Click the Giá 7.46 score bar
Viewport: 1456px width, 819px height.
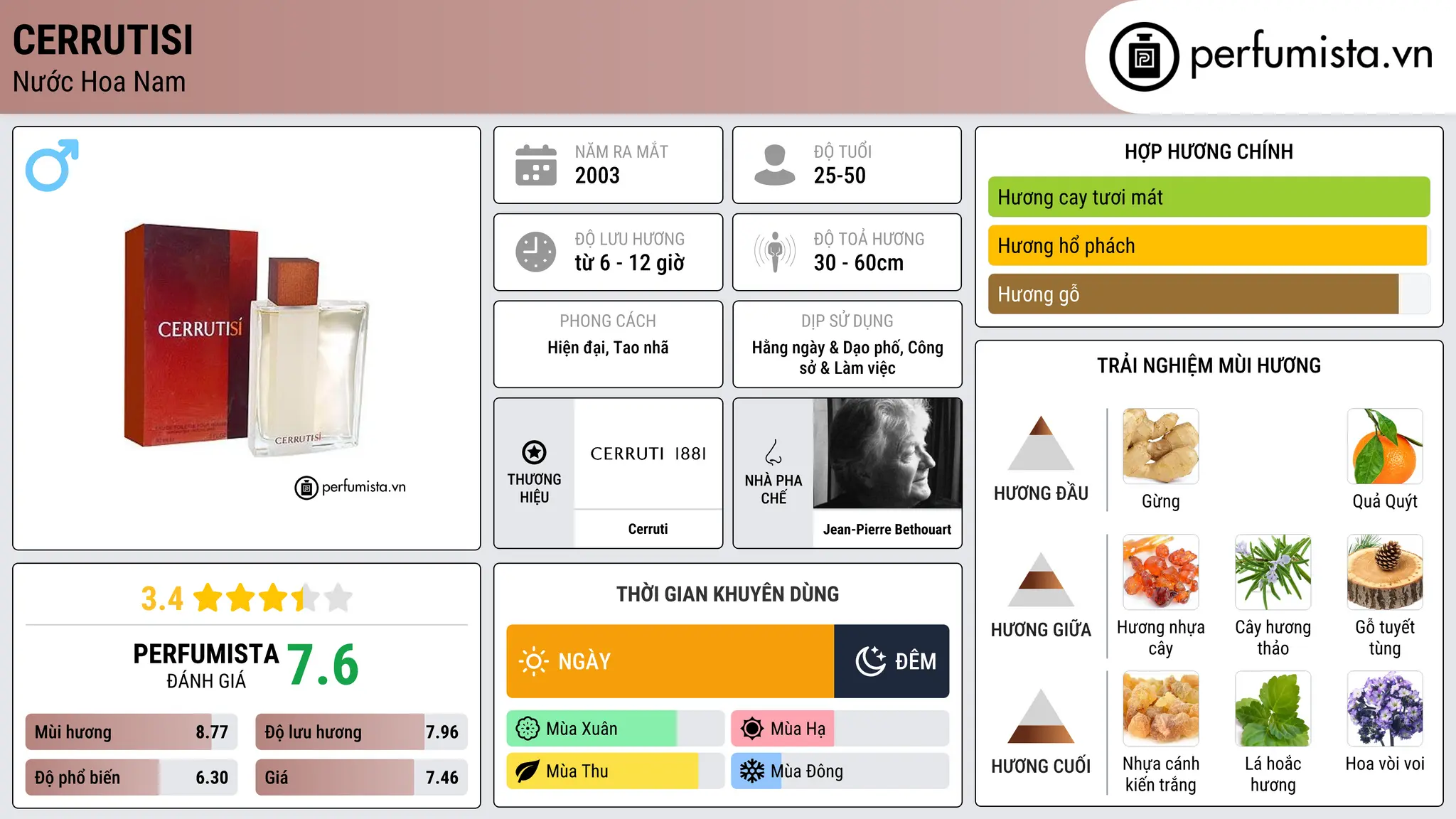pyautogui.click(x=362, y=777)
